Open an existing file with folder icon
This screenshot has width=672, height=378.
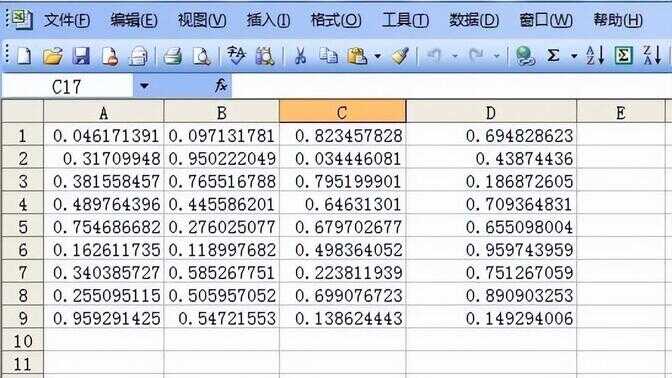(53, 56)
